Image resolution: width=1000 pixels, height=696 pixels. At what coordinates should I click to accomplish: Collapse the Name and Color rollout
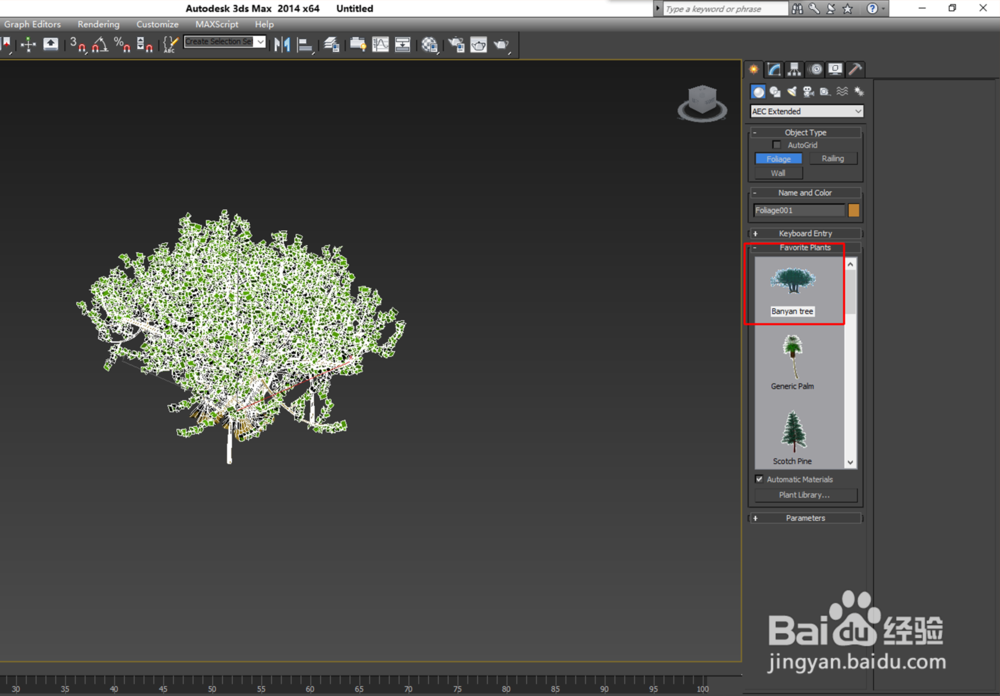805,193
